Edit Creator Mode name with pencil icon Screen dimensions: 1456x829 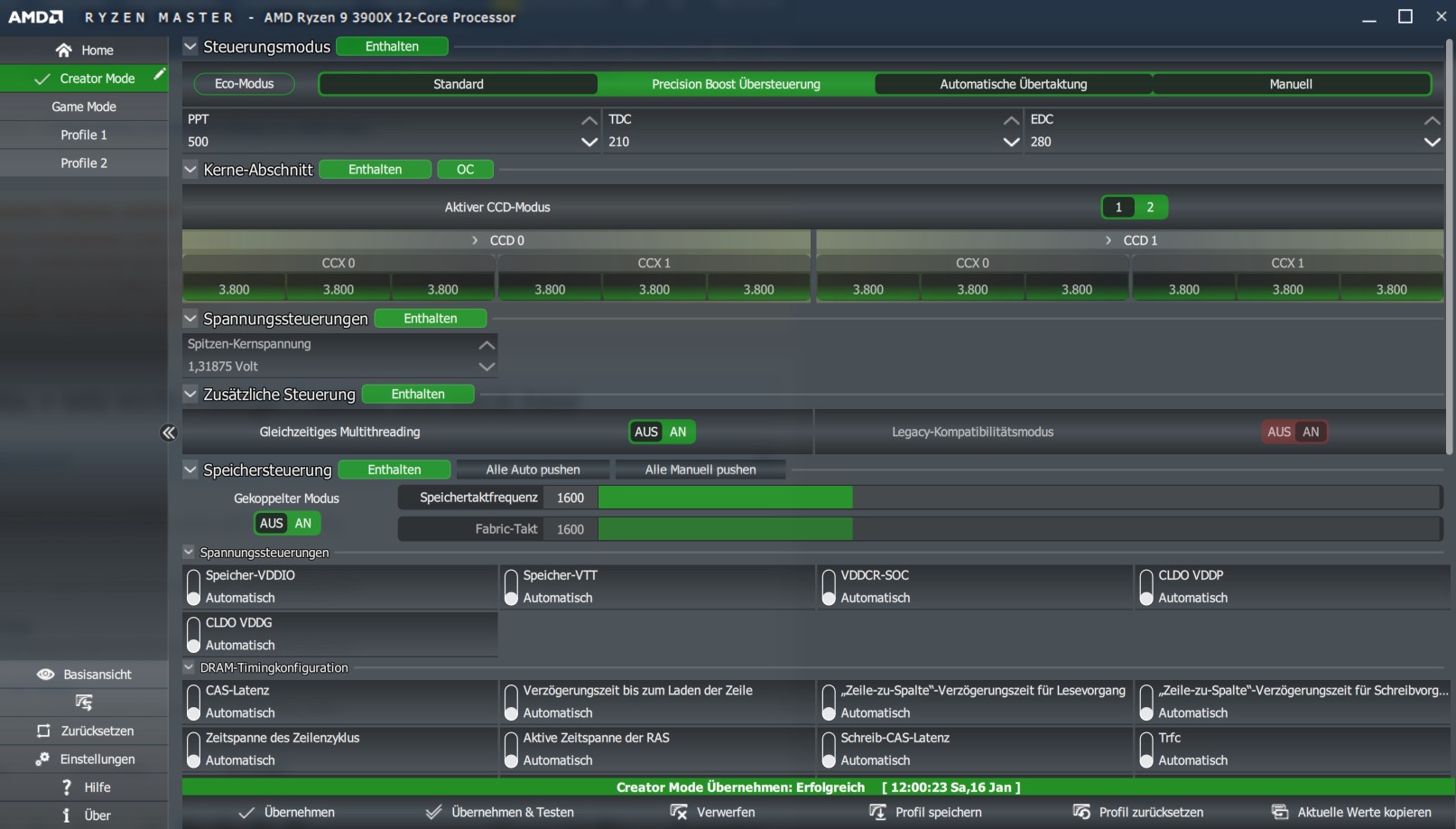[x=159, y=75]
